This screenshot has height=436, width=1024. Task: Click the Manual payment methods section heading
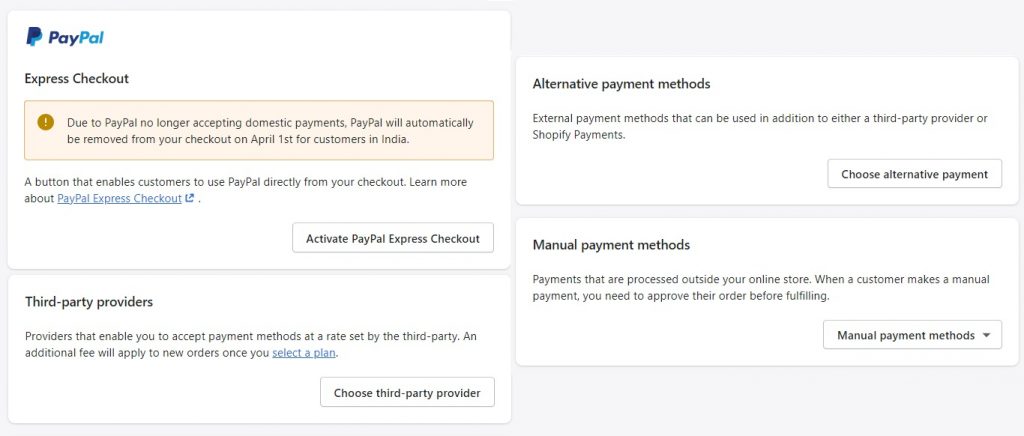point(611,245)
